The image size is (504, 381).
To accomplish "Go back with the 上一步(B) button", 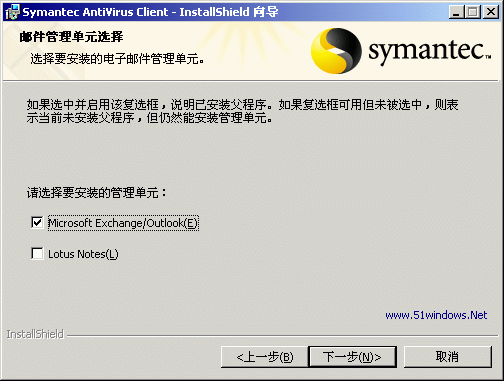I will [x=265, y=357].
